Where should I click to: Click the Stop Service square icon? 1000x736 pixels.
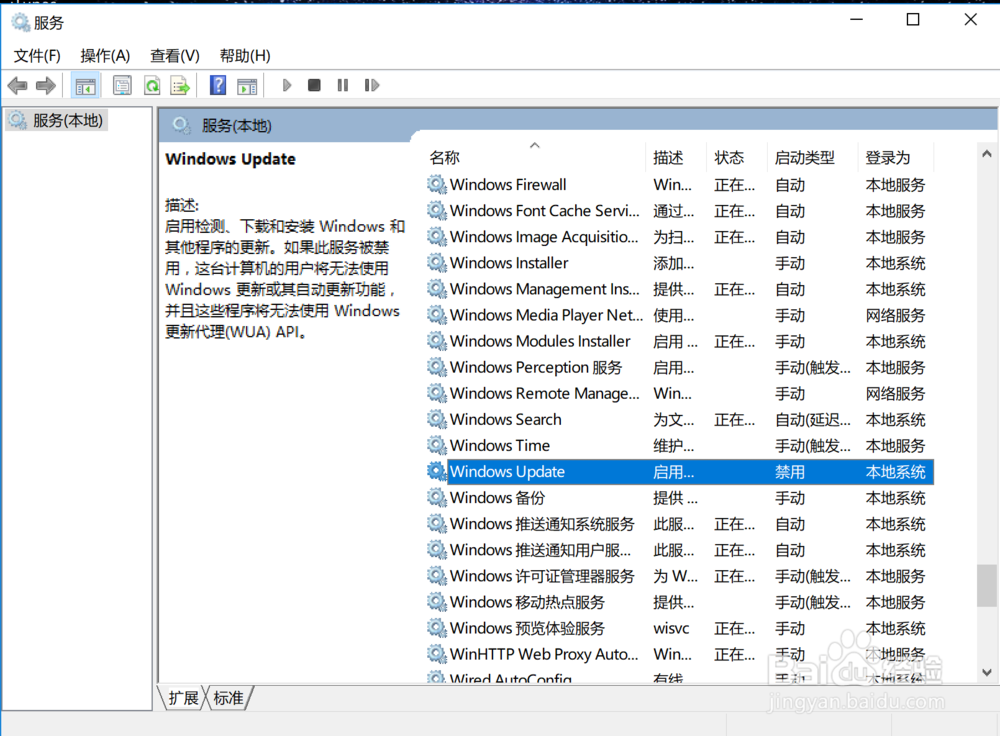[314, 85]
